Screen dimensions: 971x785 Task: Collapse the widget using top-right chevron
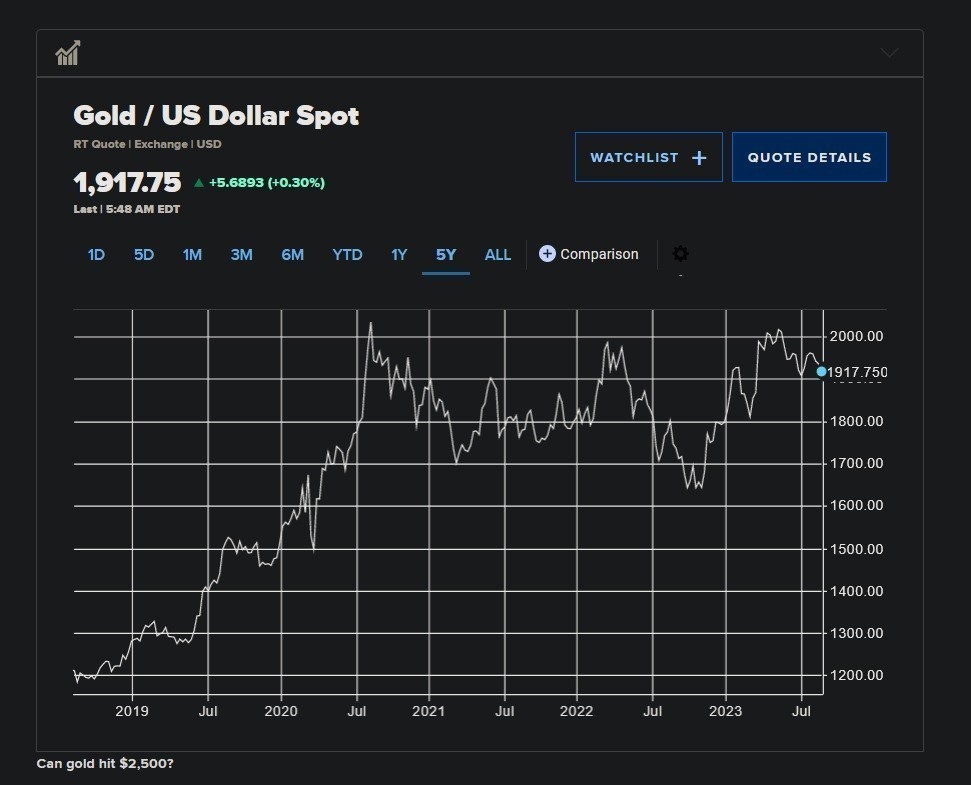pyautogui.click(x=888, y=53)
